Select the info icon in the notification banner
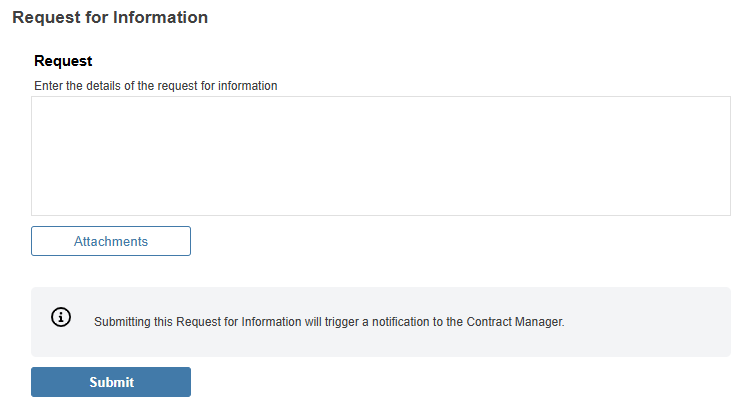The width and height of the screenshot is (753, 411). pyautogui.click(x=61, y=317)
